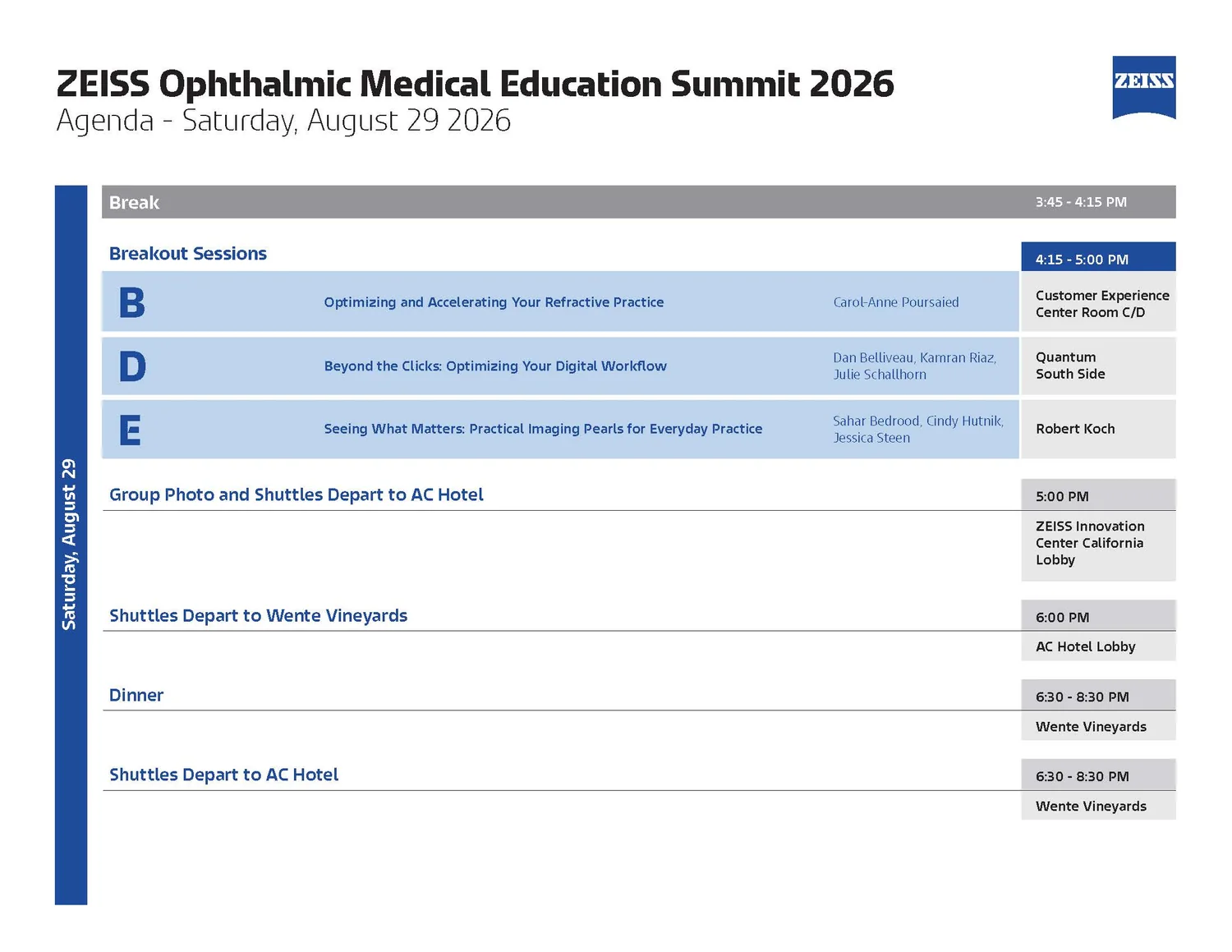1232x952 pixels.
Task: Select speakers "Sahar Bedrood, Cindy Hutnik, Jessica Steen"
Action: (x=918, y=430)
